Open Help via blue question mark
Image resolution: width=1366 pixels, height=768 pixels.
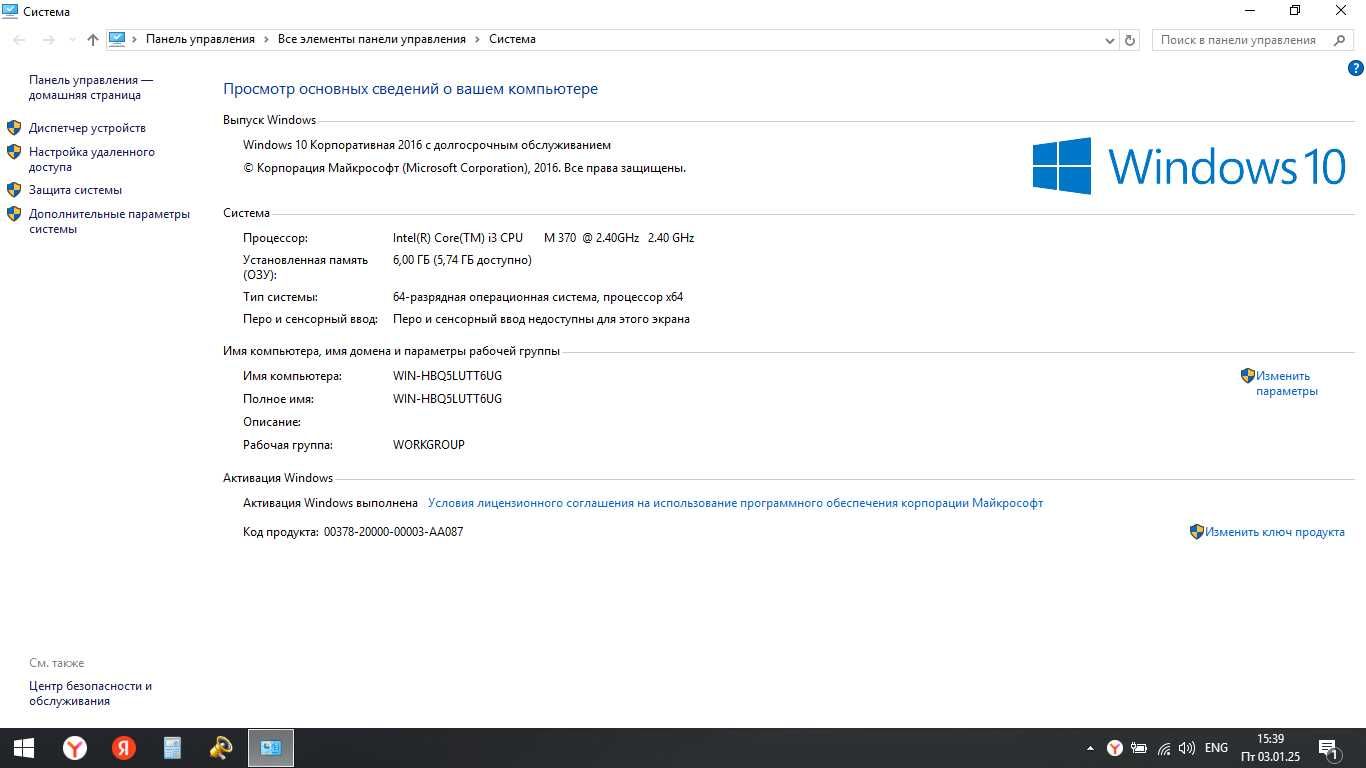click(1356, 69)
